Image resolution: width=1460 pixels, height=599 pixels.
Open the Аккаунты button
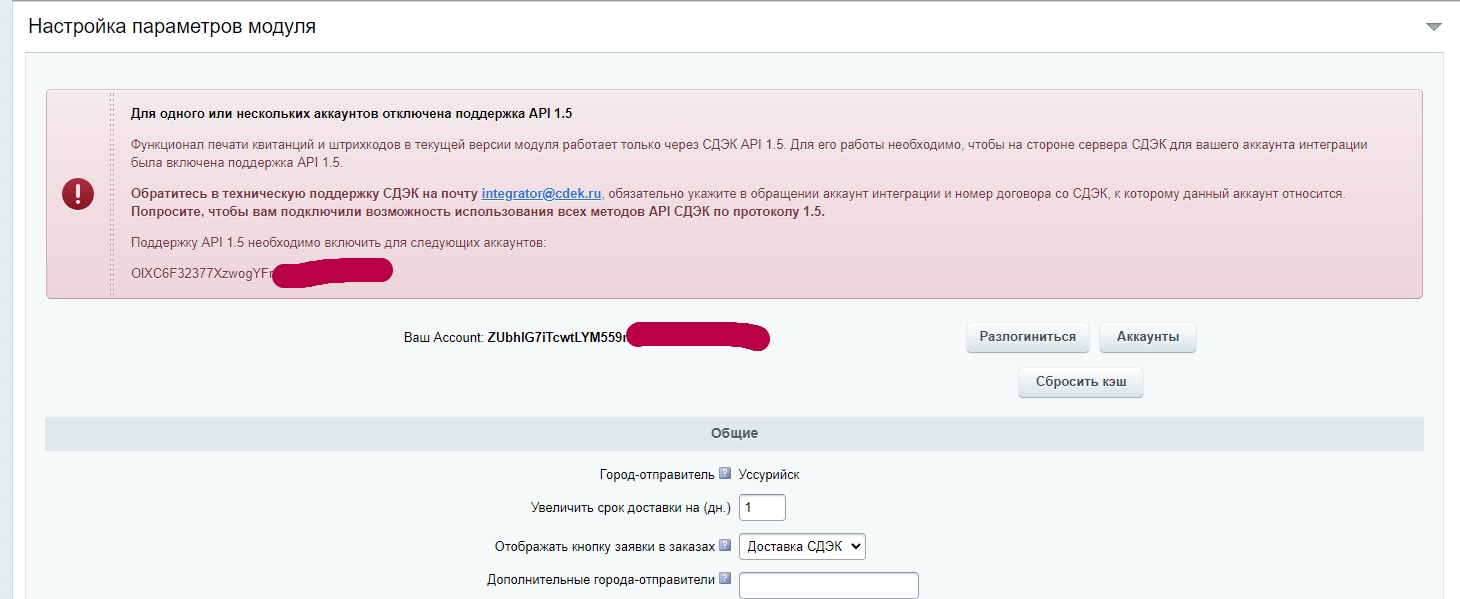pyautogui.click(x=1148, y=337)
